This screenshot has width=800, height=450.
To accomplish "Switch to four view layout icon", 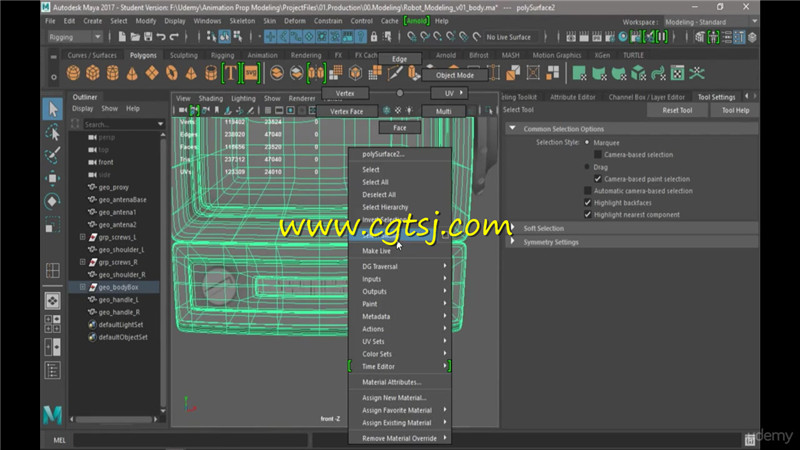I will pos(53,324).
